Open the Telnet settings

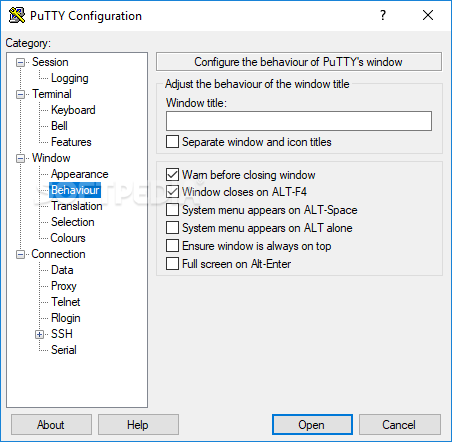66,302
